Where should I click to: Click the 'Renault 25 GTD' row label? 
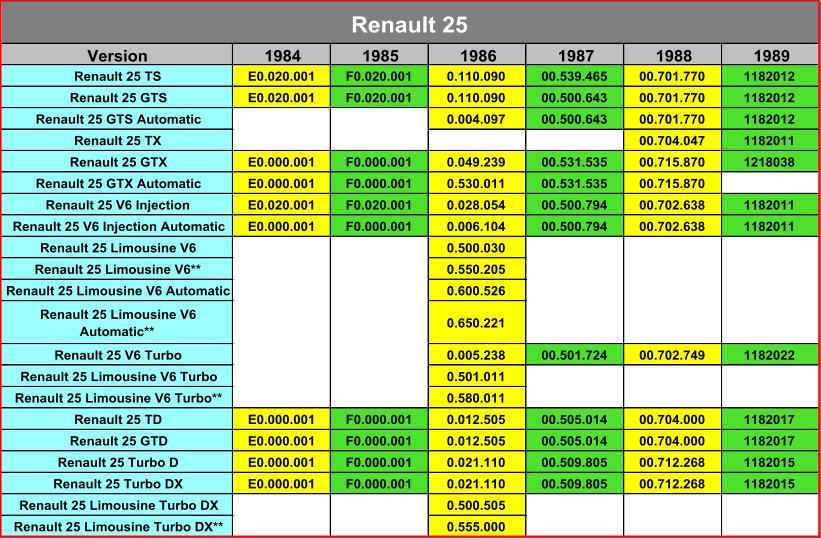coord(117,441)
